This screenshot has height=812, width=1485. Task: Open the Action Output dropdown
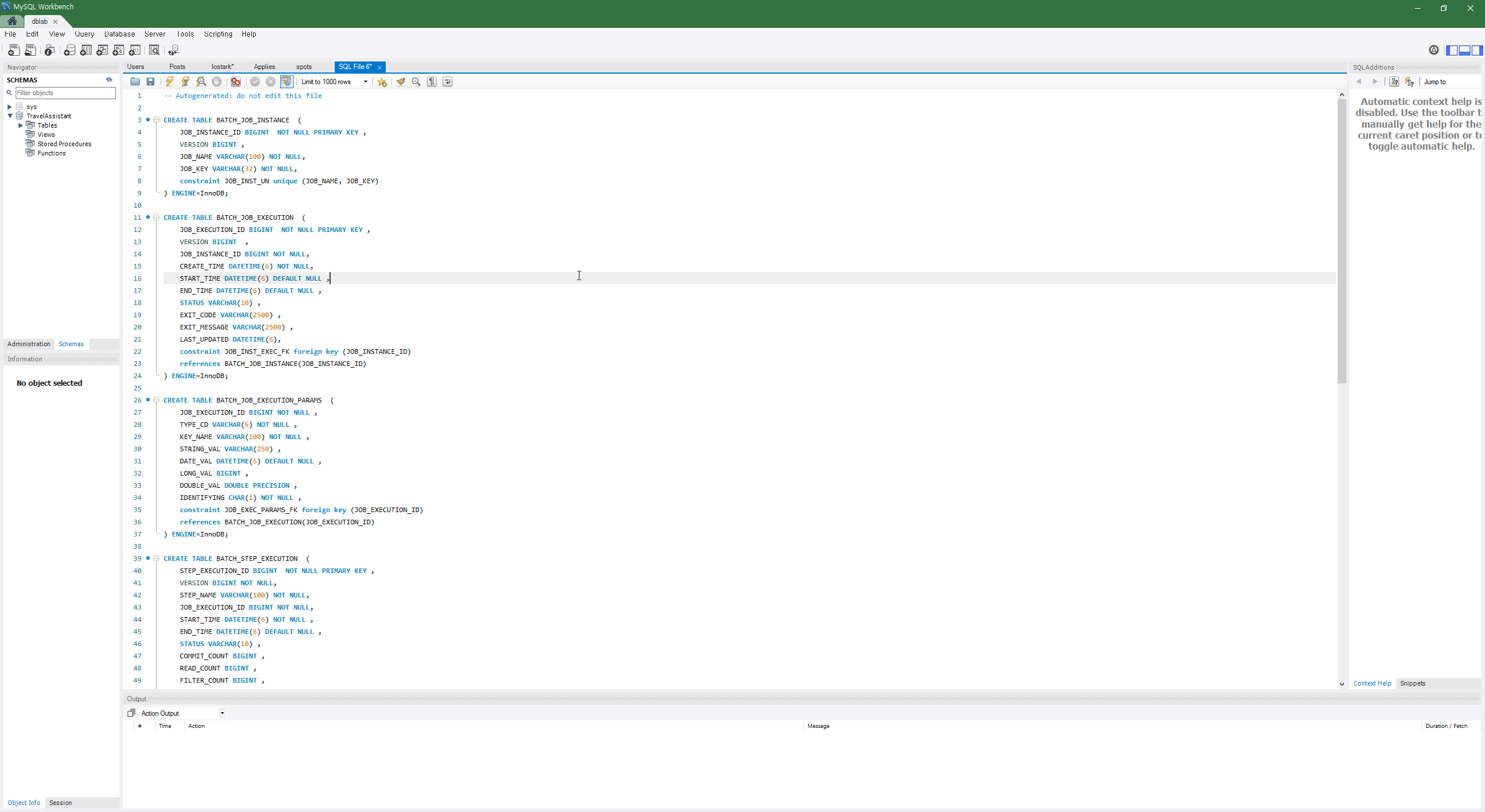(x=182, y=713)
